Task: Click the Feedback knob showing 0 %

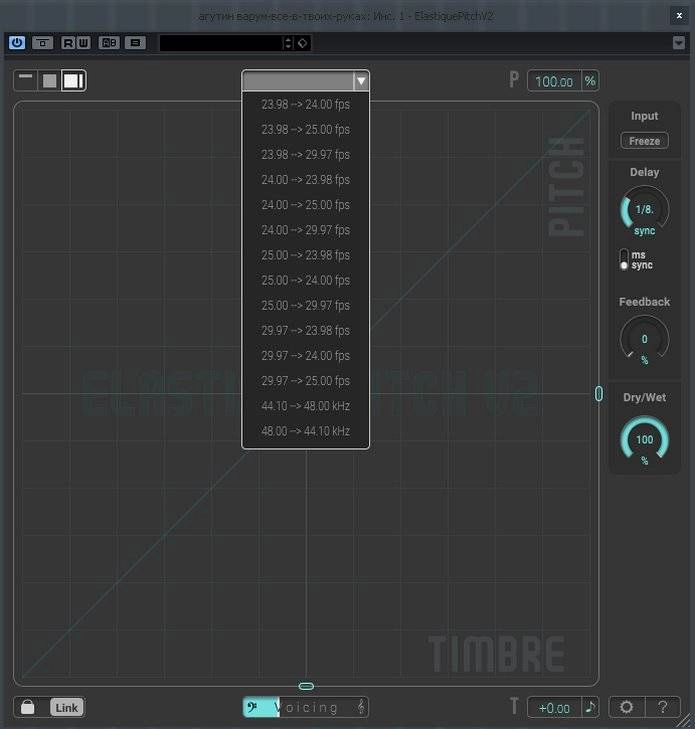Action: click(644, 340)
